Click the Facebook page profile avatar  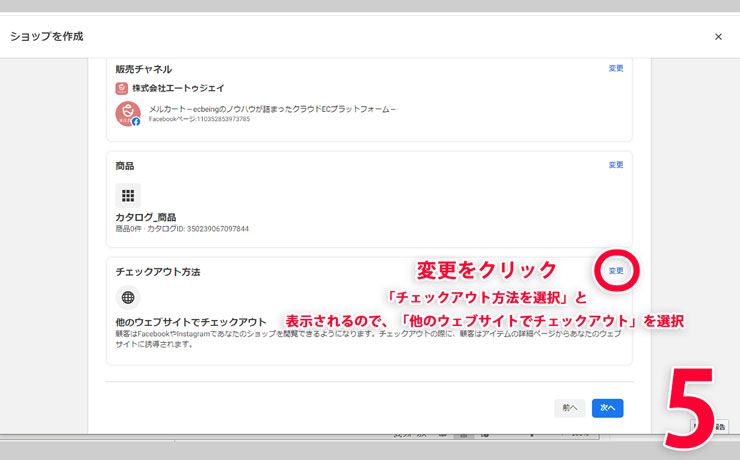128,114
